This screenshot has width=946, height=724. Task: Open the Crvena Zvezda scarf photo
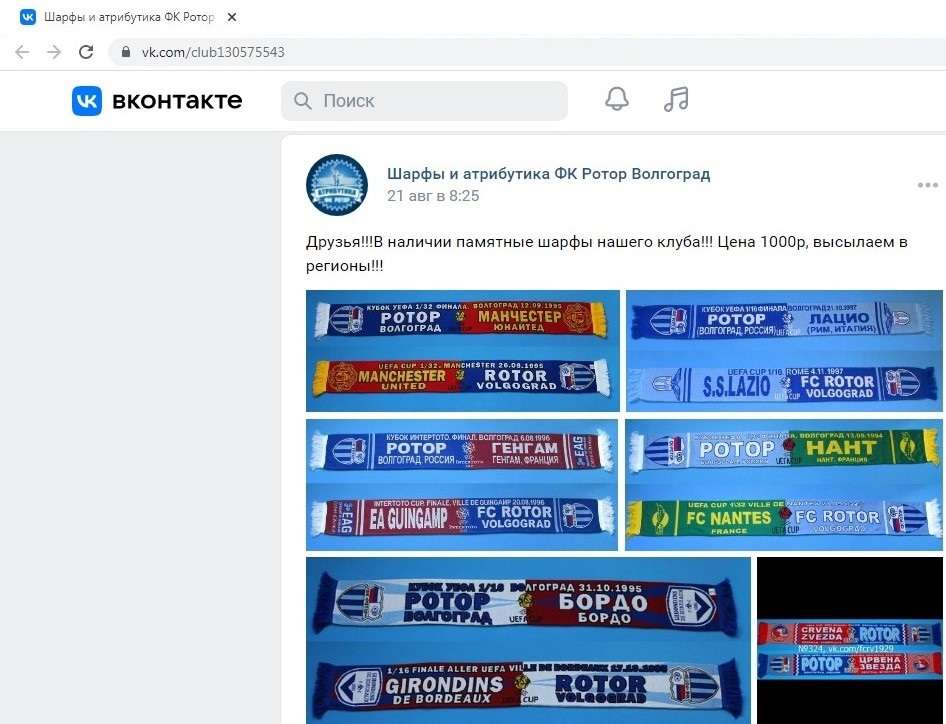pos(849,641)
